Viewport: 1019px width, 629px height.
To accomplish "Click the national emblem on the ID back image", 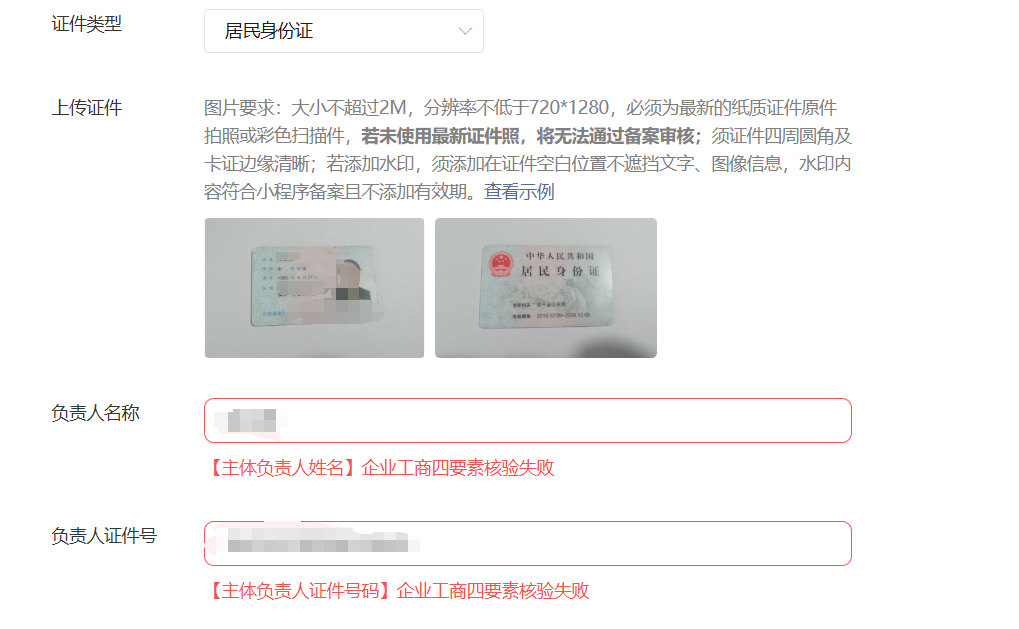I will [x=501, y=264].
